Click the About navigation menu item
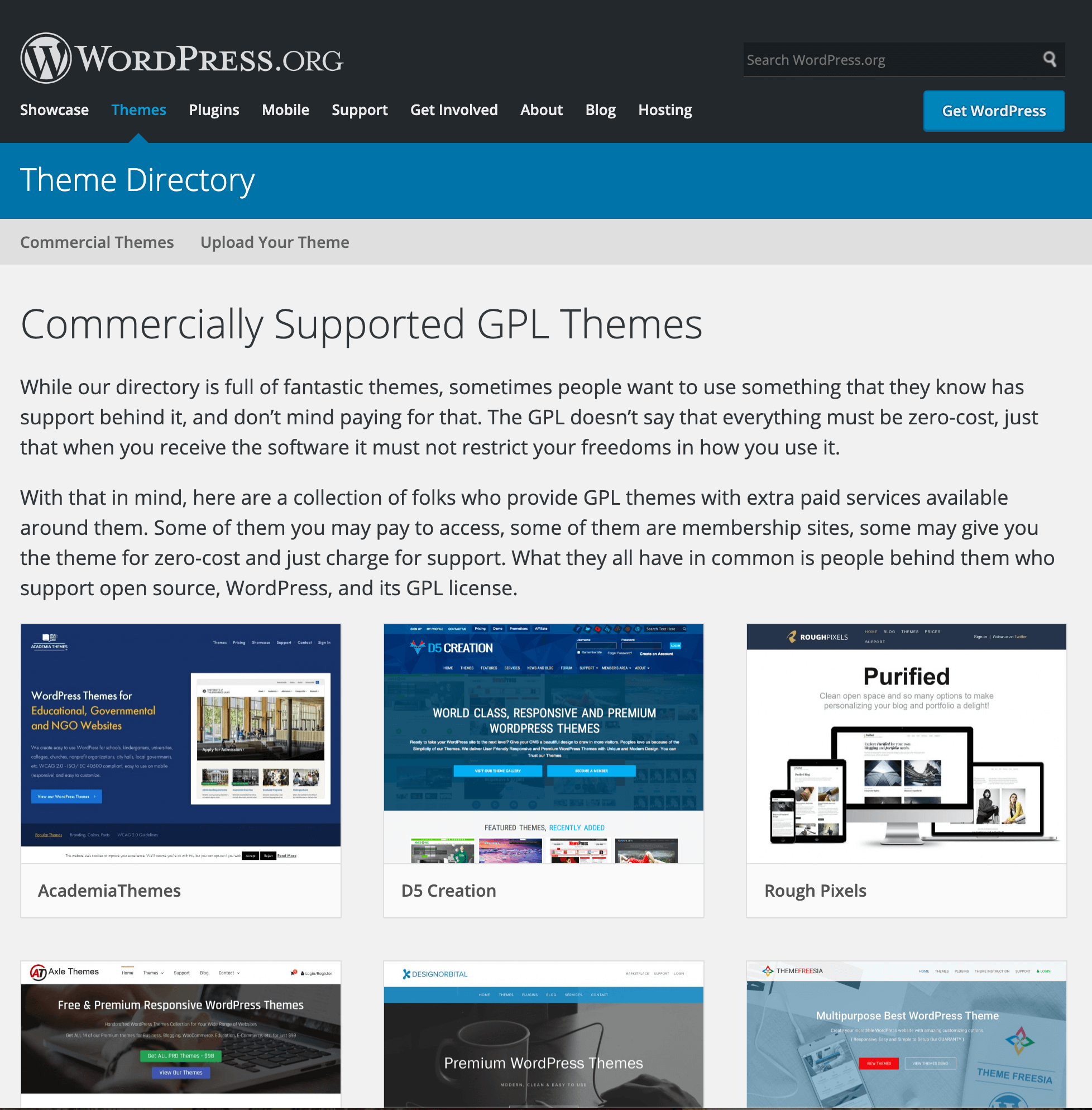The height and width of the screenshot is (1110, 1092). pos(541,110)
